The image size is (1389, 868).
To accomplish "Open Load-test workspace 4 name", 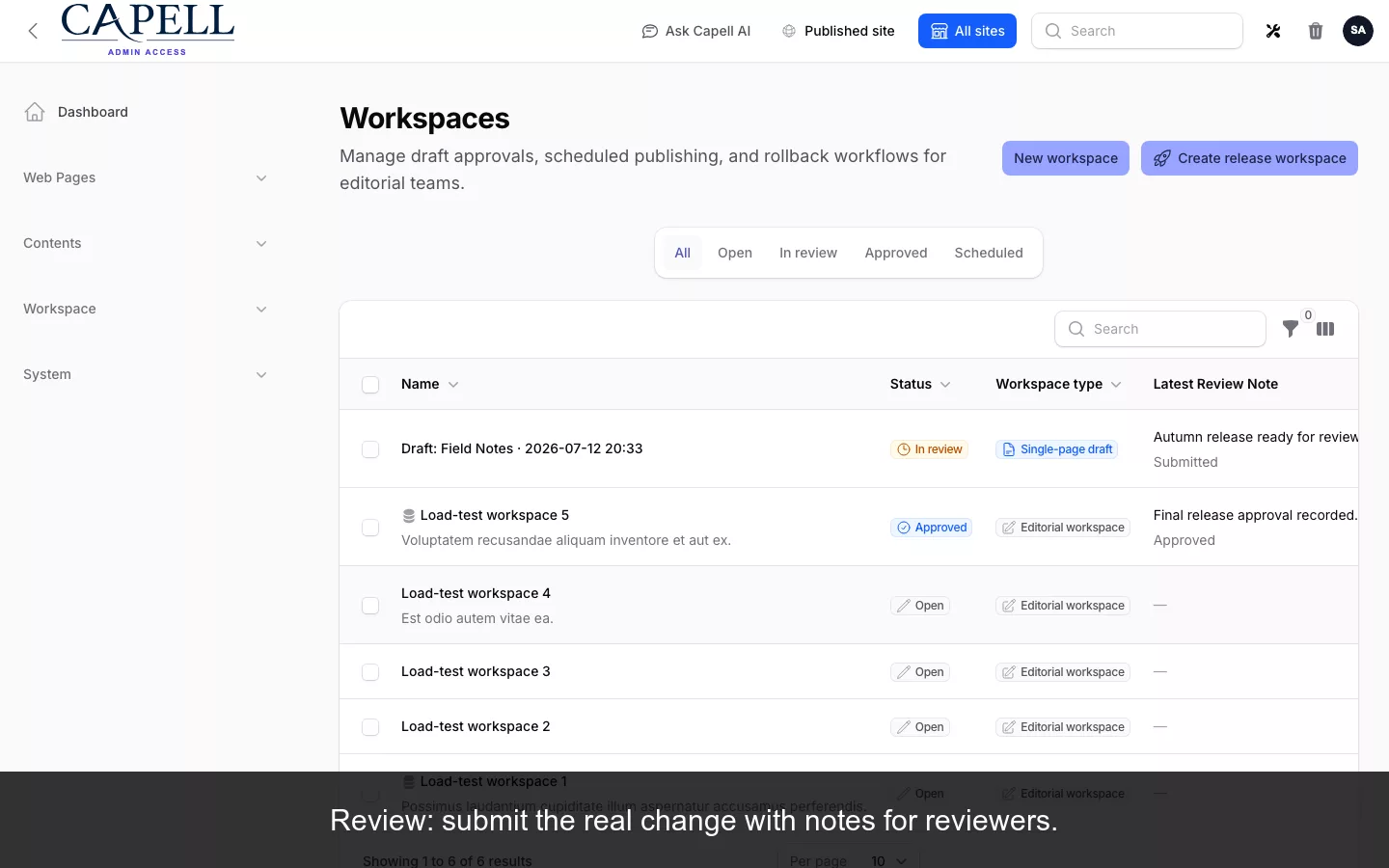I will [476, 593].
